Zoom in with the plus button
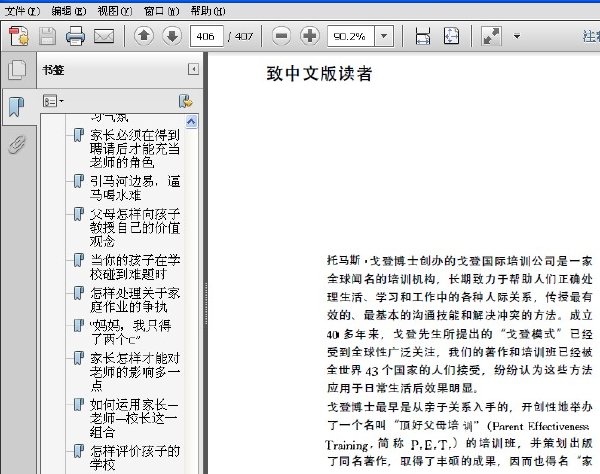This screenshot has height=474, width=600. [310, 36]
